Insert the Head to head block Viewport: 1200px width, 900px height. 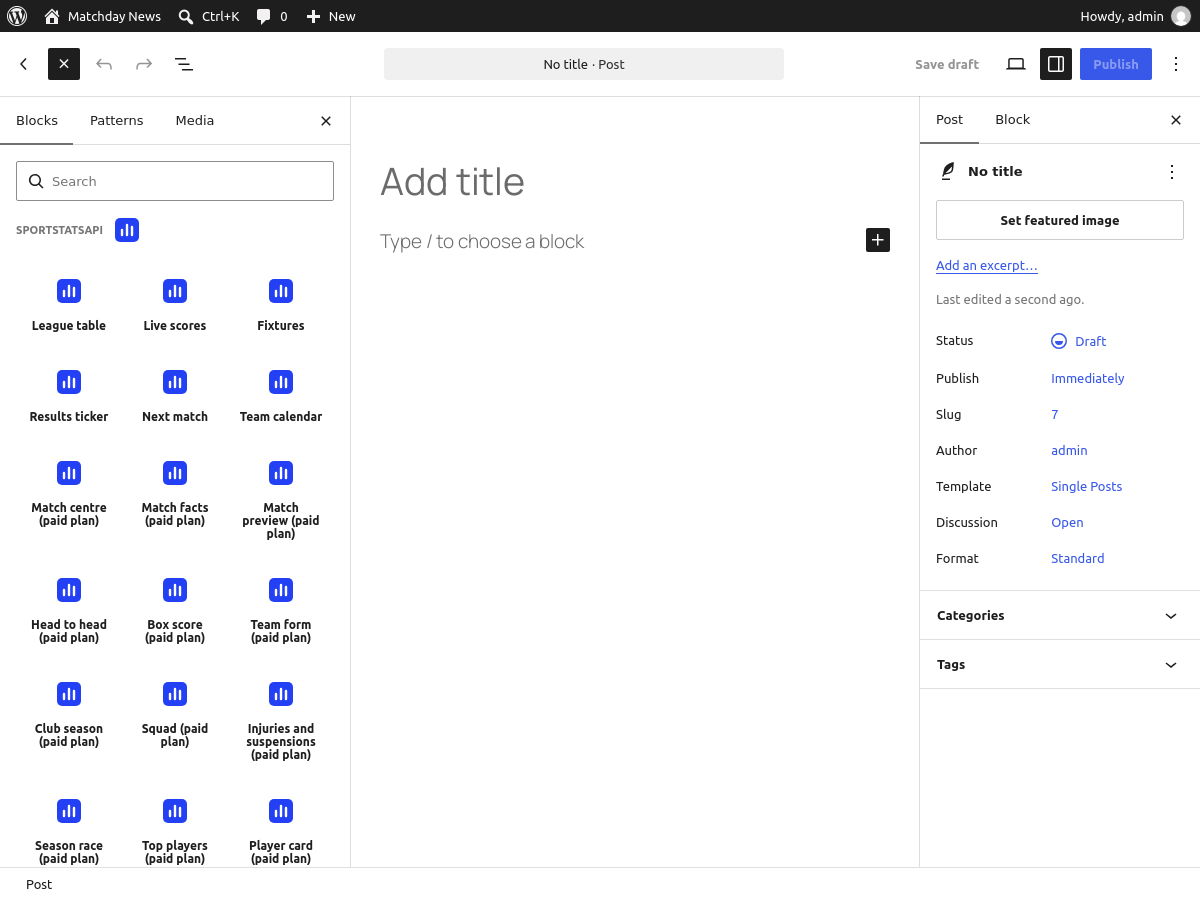69,611
